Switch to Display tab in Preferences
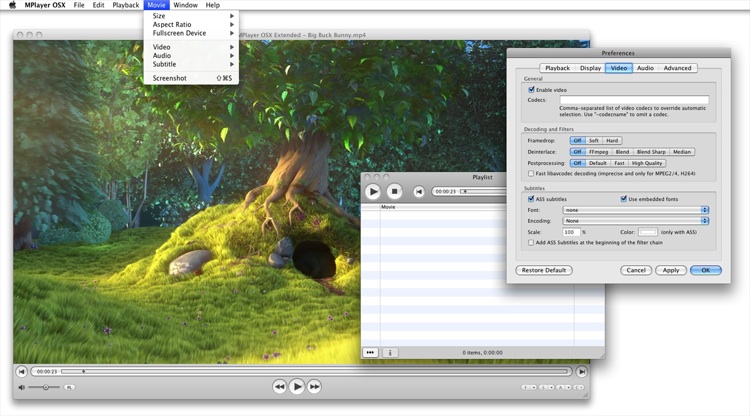 pyautogui.click(x=590, y=68)
